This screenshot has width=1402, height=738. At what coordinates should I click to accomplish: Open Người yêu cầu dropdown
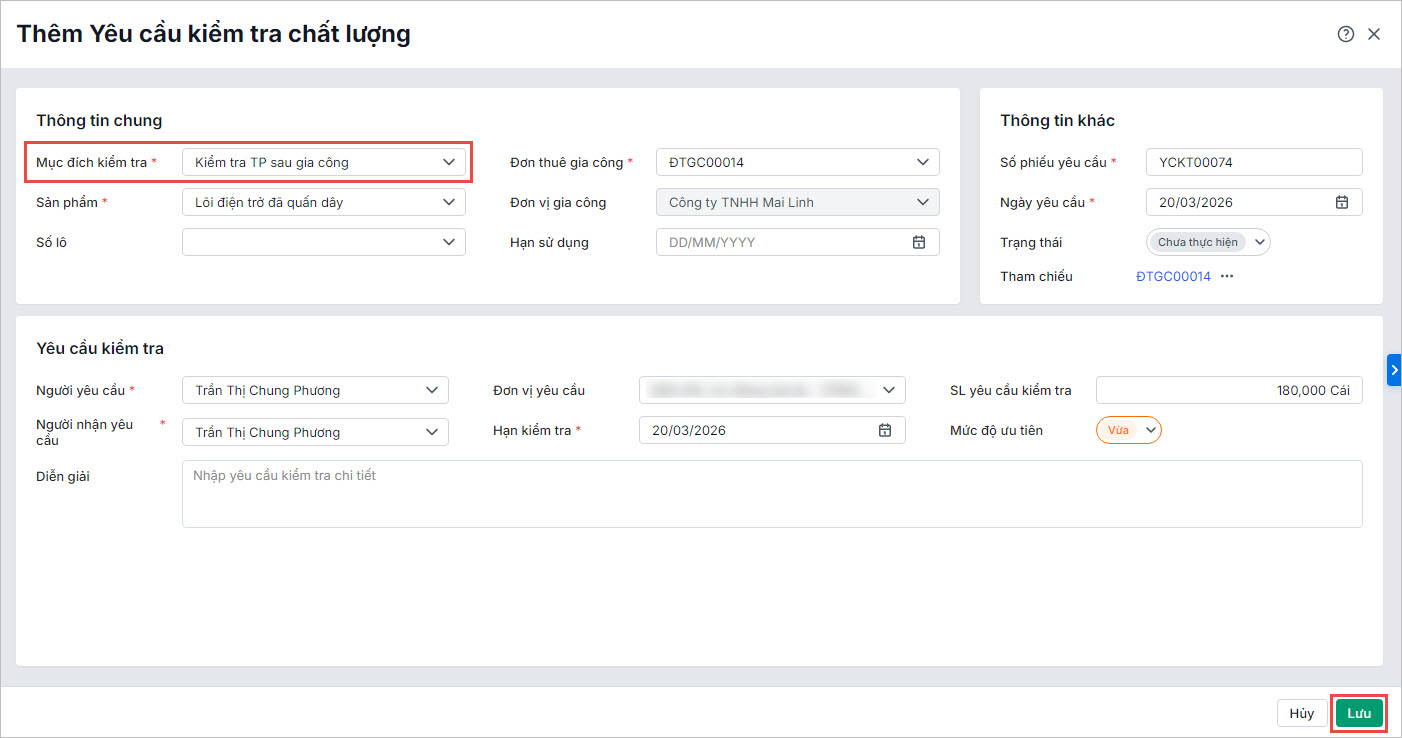click(315, 390)
